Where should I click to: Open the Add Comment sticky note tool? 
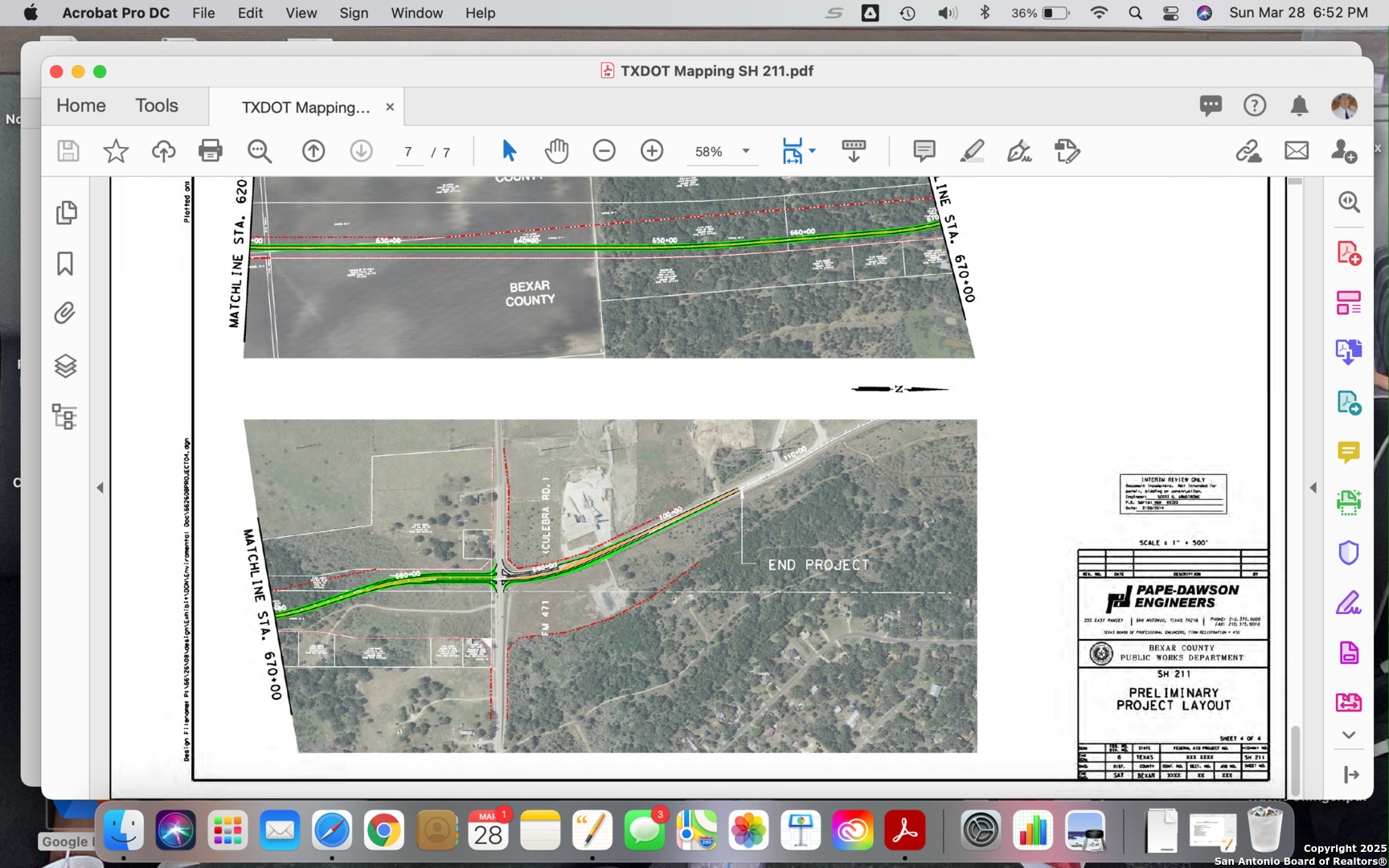[x=924, y=151]
